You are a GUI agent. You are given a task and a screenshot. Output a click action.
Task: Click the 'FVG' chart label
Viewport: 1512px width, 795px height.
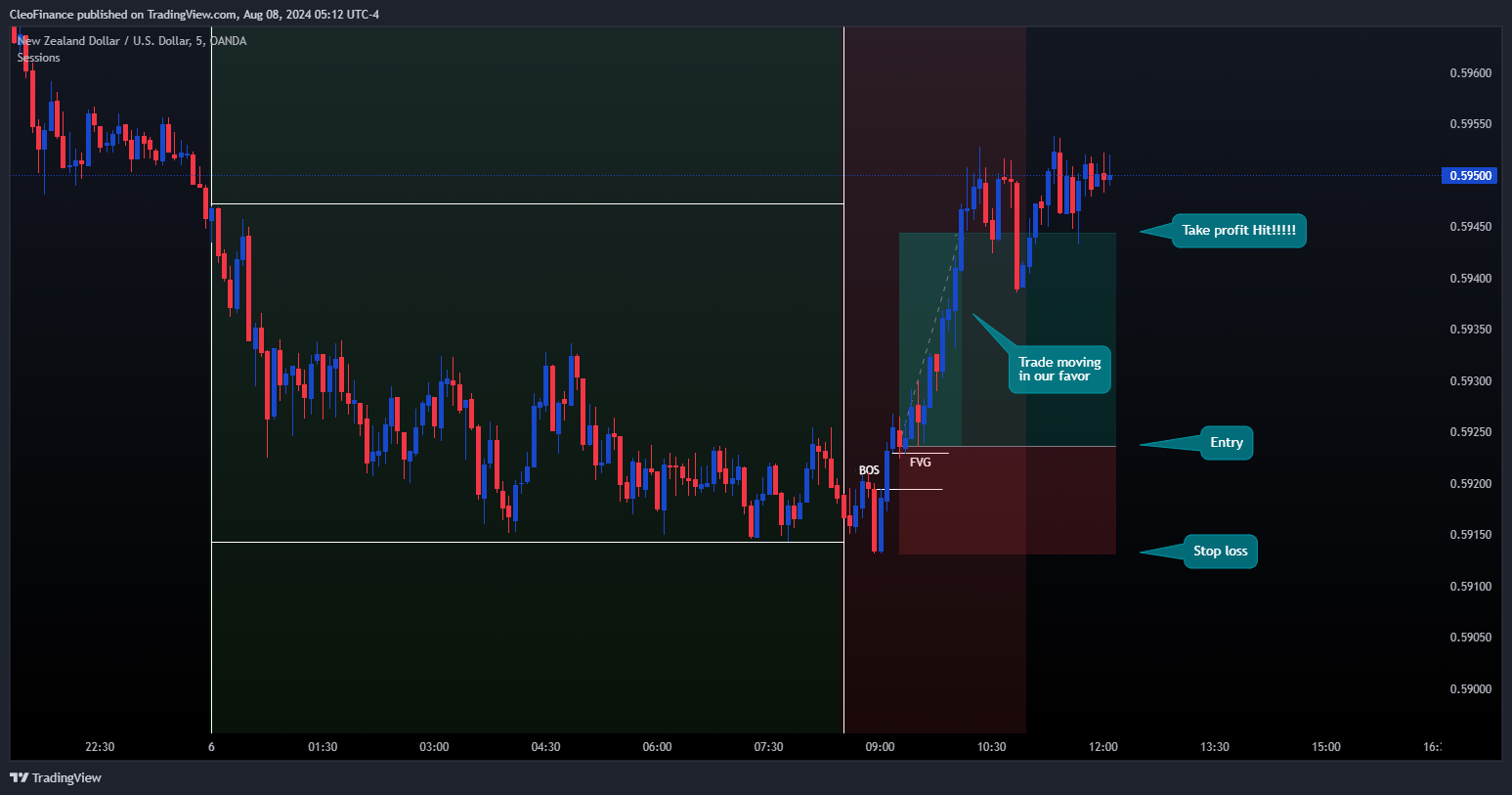click(921, 463)
